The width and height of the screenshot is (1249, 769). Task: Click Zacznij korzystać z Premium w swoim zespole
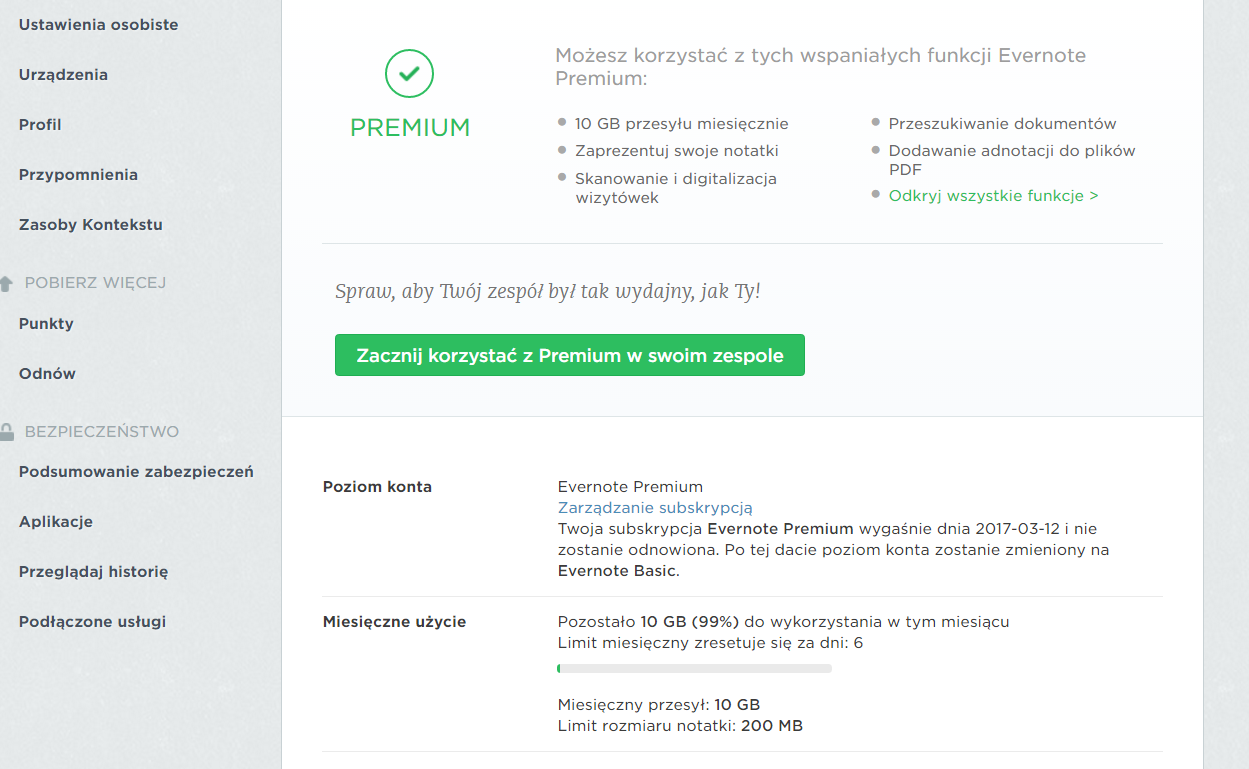click(569, 355)
